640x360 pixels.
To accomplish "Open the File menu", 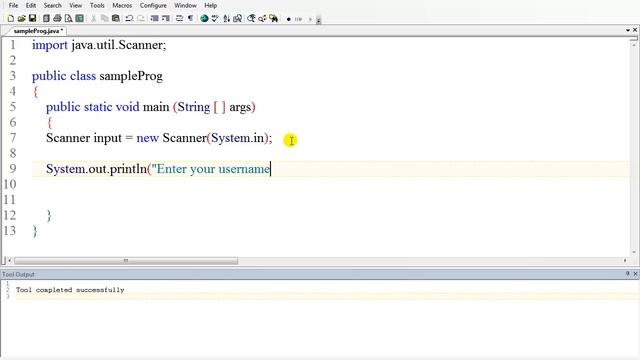I will [x=13, y=5].
